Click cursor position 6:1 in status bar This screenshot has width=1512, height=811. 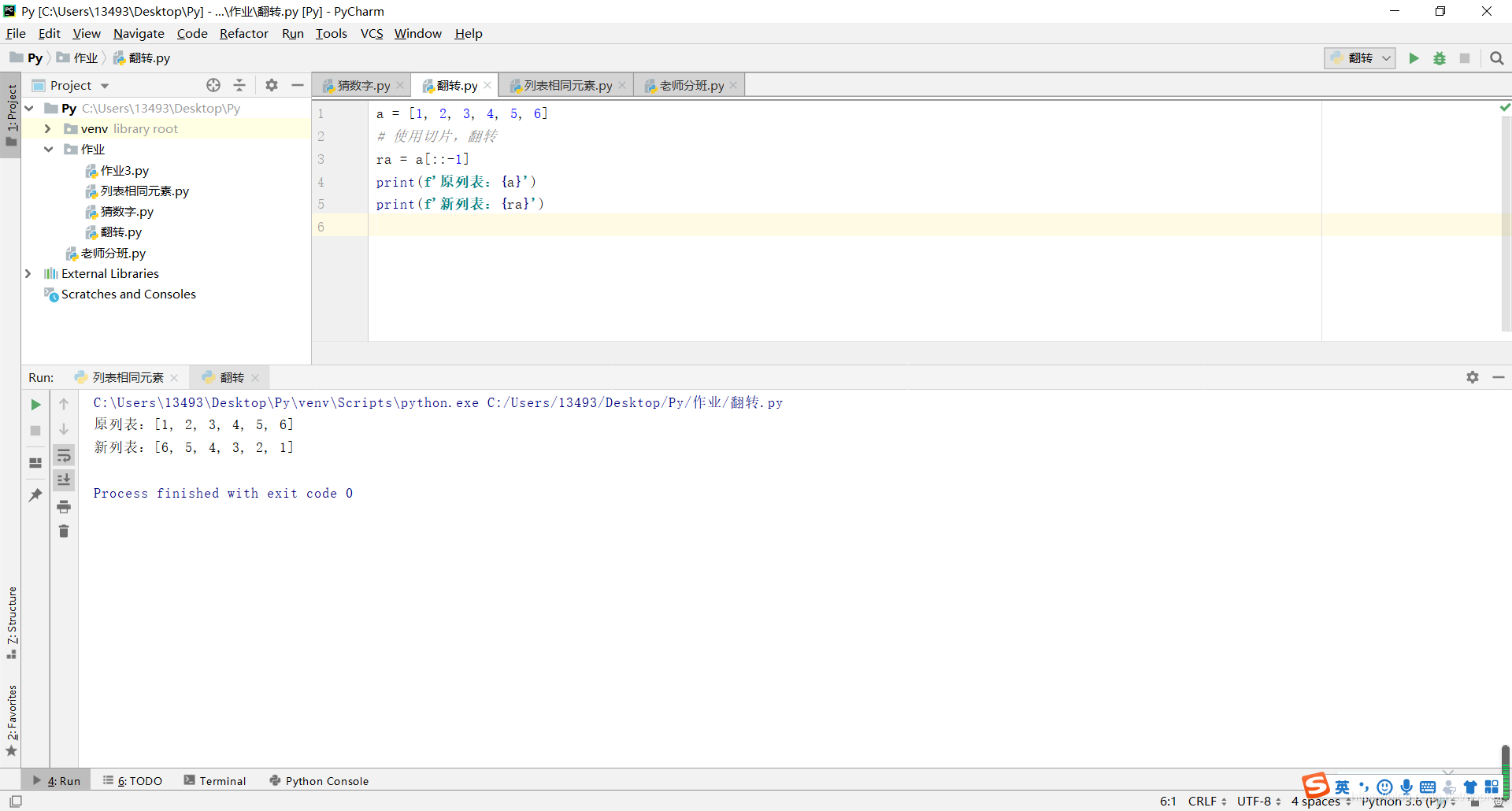coord(1168,801)
